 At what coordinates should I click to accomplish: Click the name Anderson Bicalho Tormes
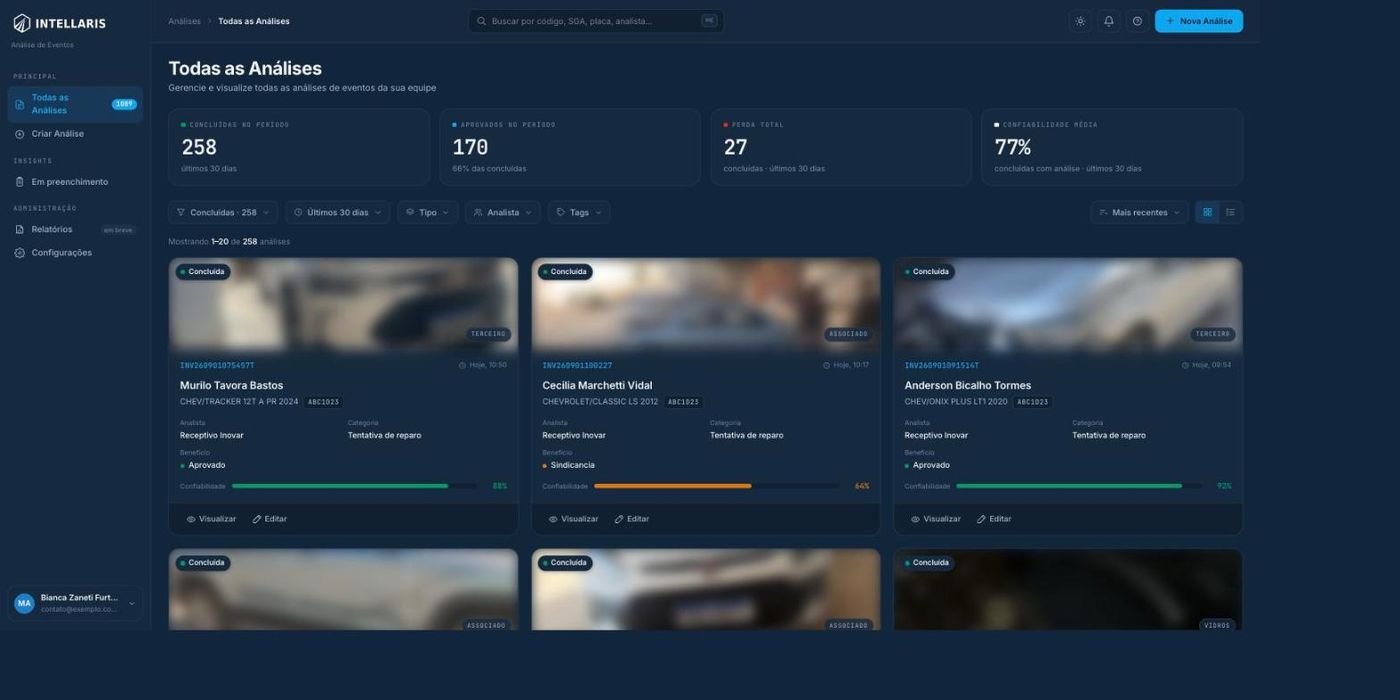[967, 385]
